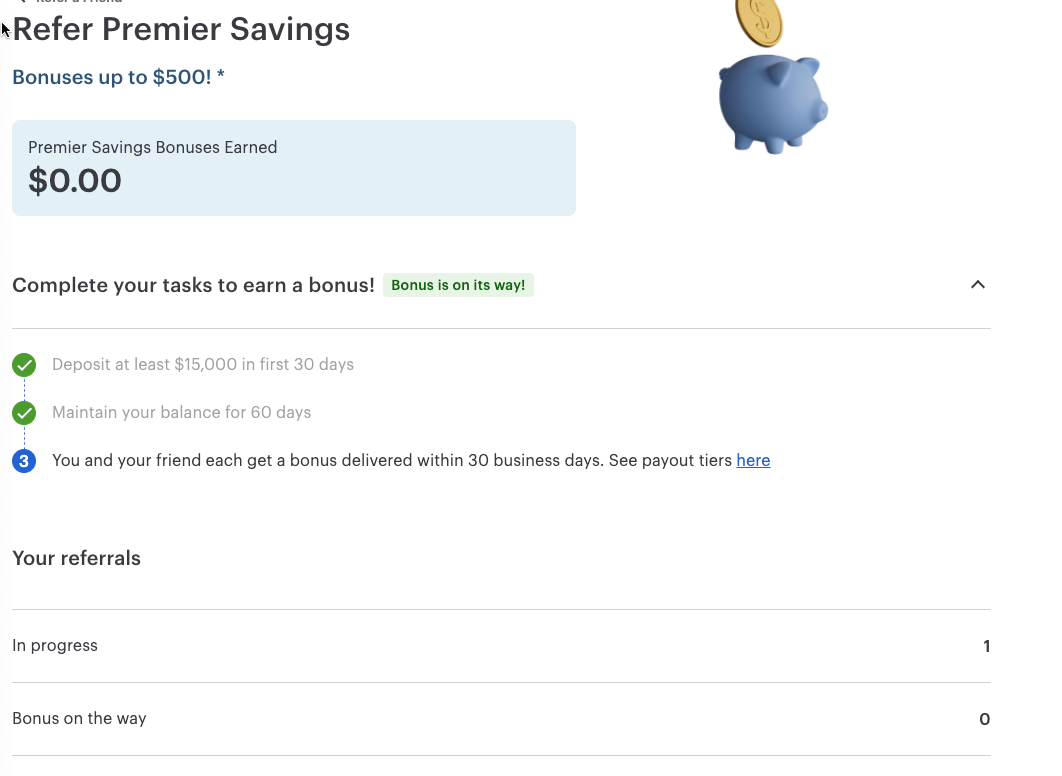Click the blue step 3 circle
The height and width of the screenshot is (776, 1062).
24,461
